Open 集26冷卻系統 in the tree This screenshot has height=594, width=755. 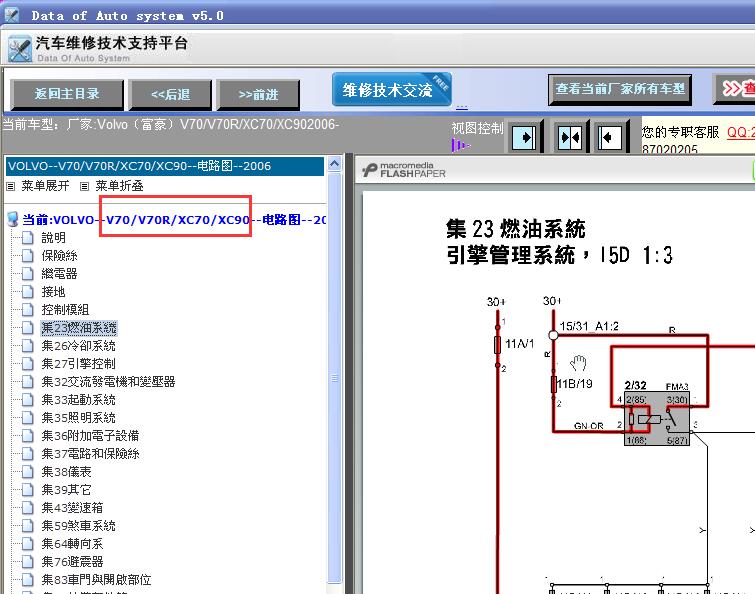point(78,346)
